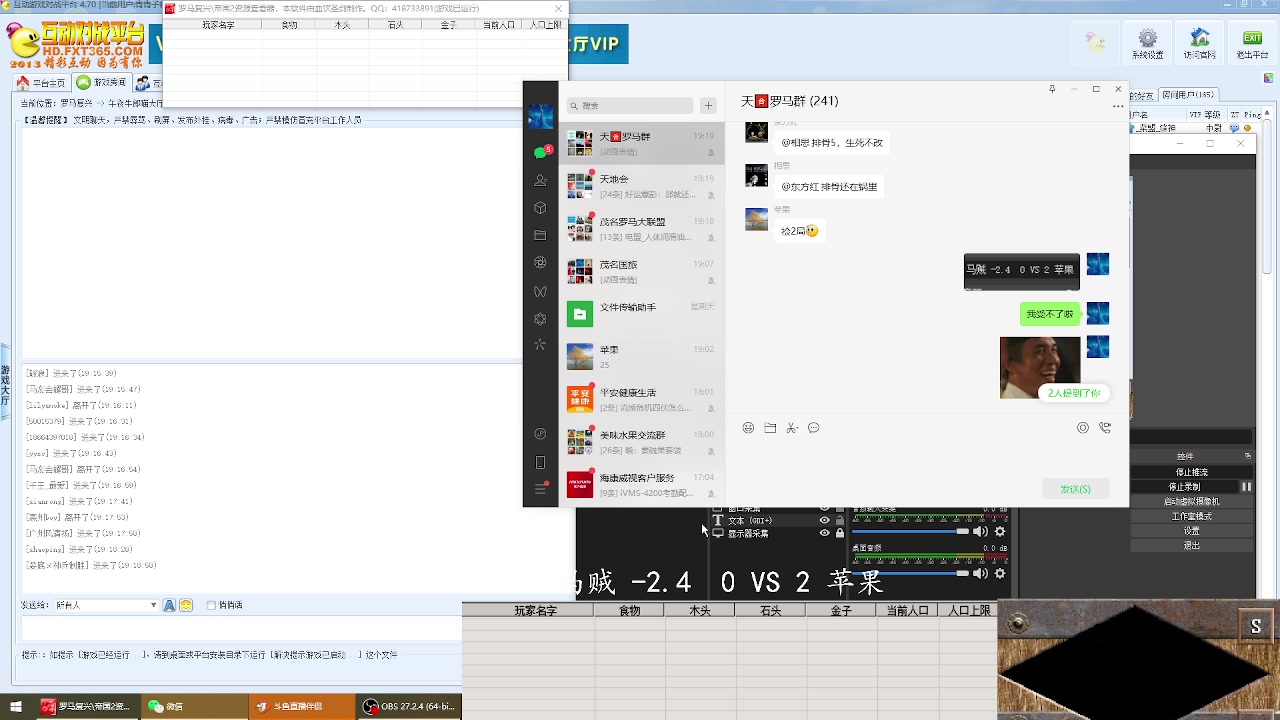Viewport: 1280px width, 720px height.
Task: Click 发送(S) send button
Action: [1075, 489]
